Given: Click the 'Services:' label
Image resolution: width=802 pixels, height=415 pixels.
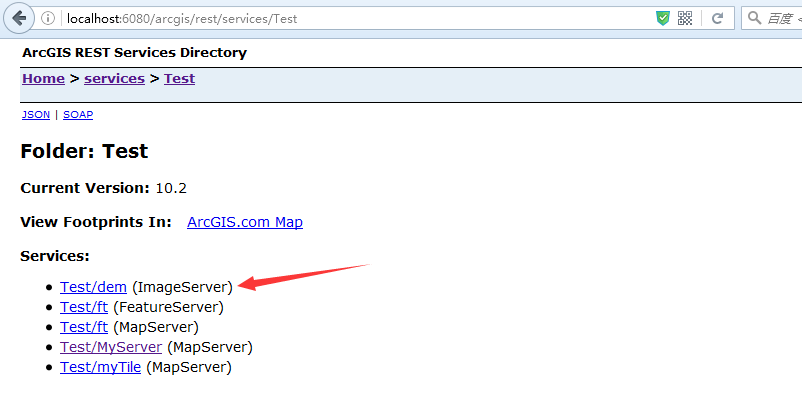Looking at the screenshot, I should click(x=55, y=256).
